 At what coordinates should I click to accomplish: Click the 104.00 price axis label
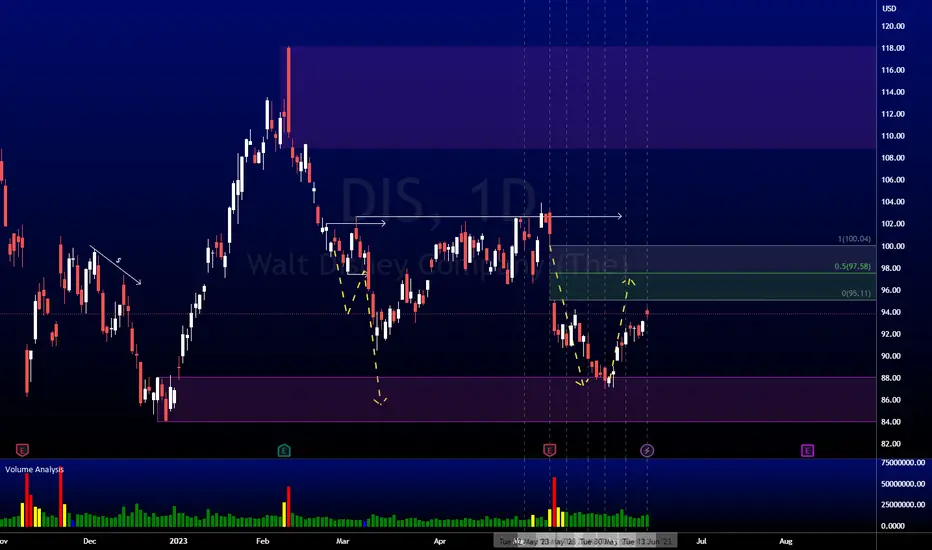click(893, 202)
